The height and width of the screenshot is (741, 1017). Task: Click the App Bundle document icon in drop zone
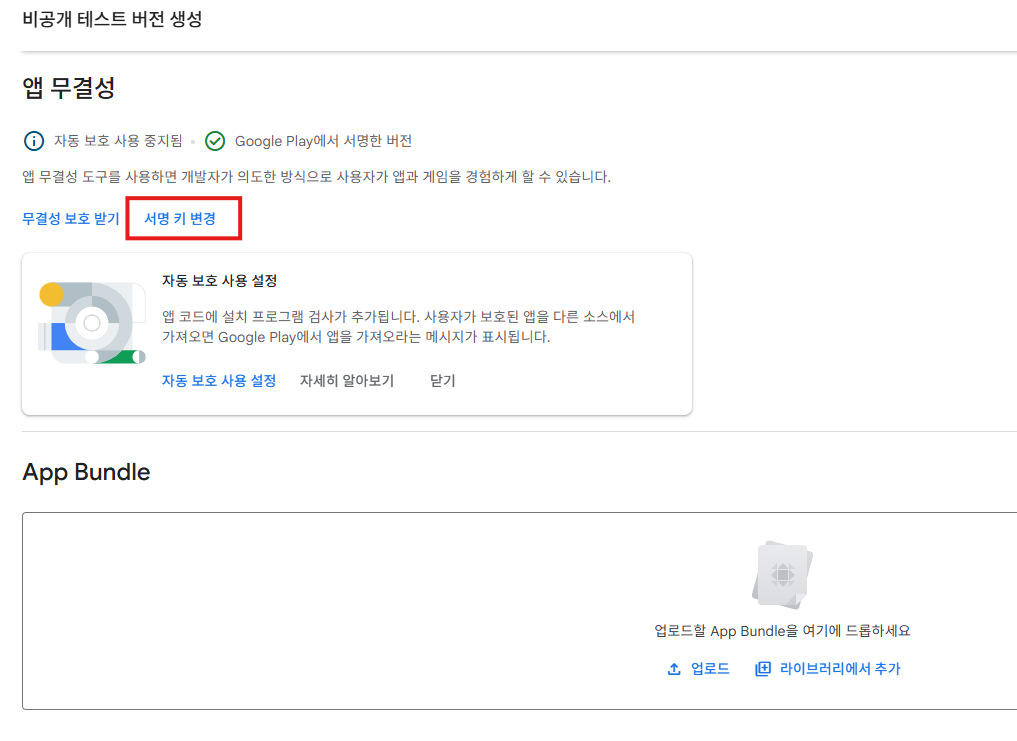click(x=782, y=575)
